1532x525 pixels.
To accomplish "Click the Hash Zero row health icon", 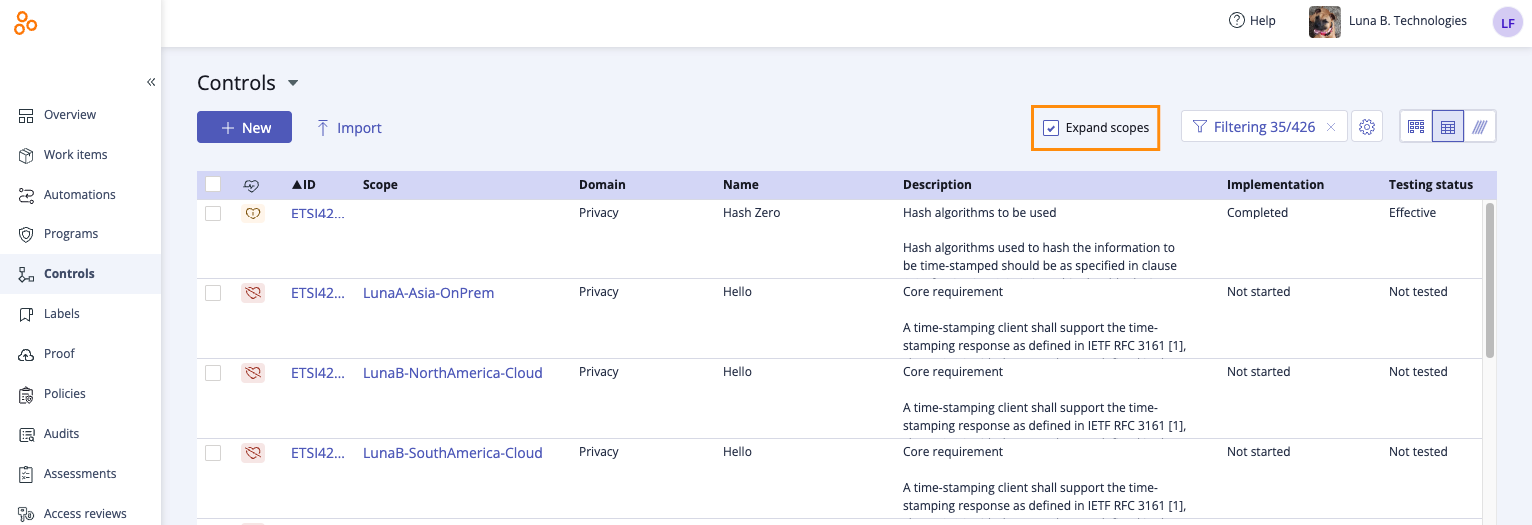I will coord(253,213).
